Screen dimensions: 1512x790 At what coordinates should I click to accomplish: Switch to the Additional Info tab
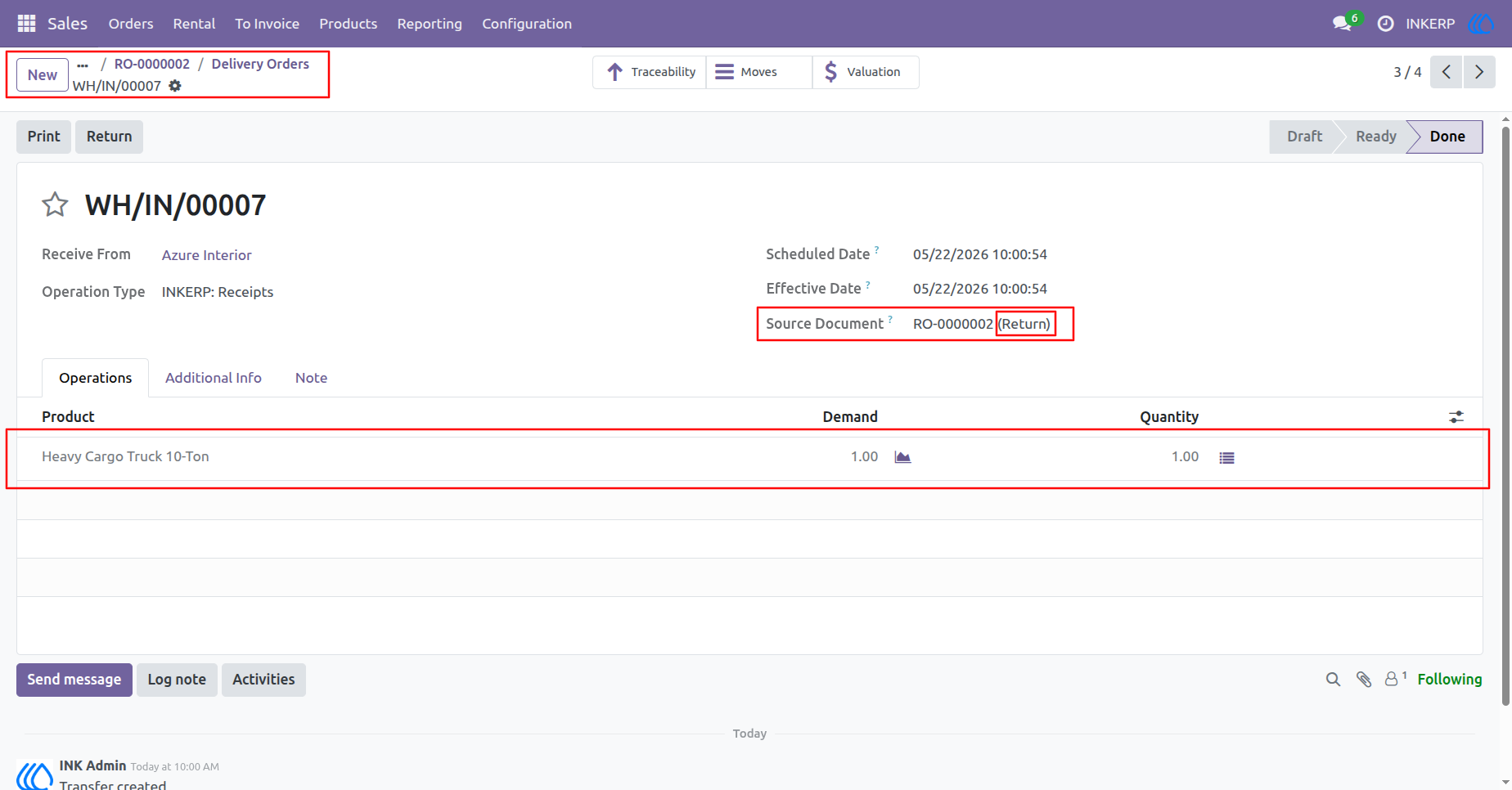coord(214,378)
